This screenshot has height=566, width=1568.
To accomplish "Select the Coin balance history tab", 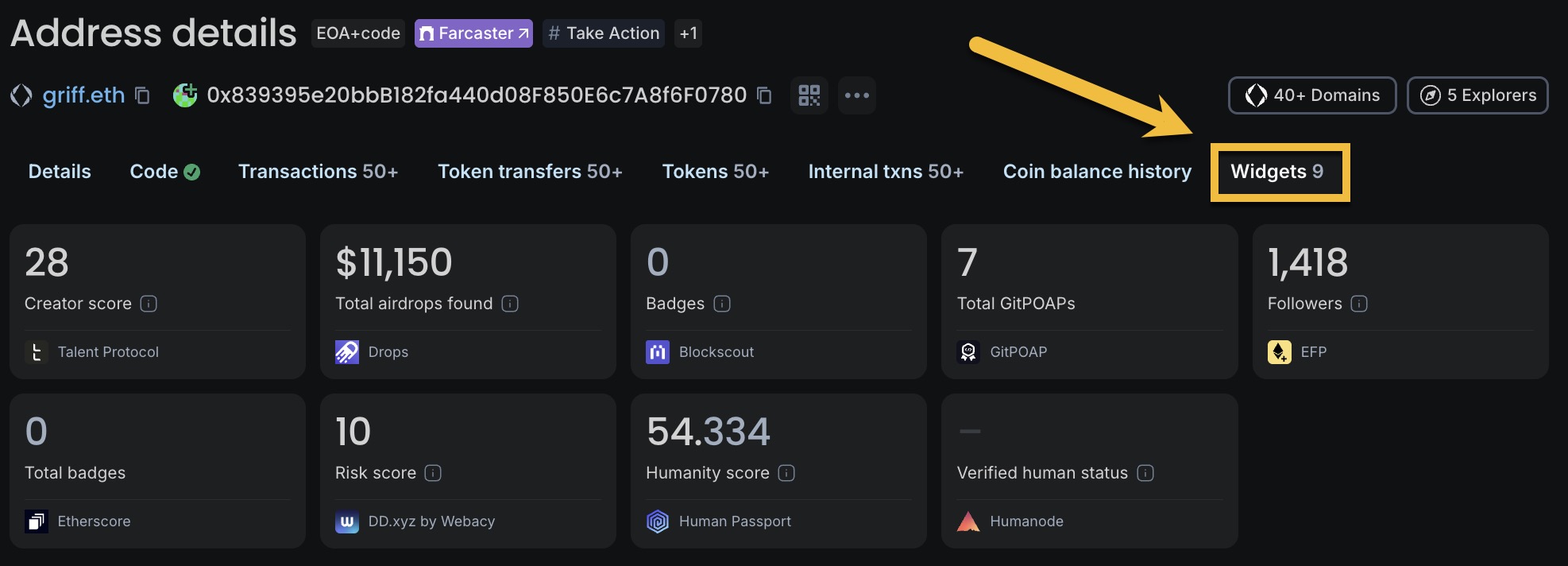I will [x=1097, y=172].
